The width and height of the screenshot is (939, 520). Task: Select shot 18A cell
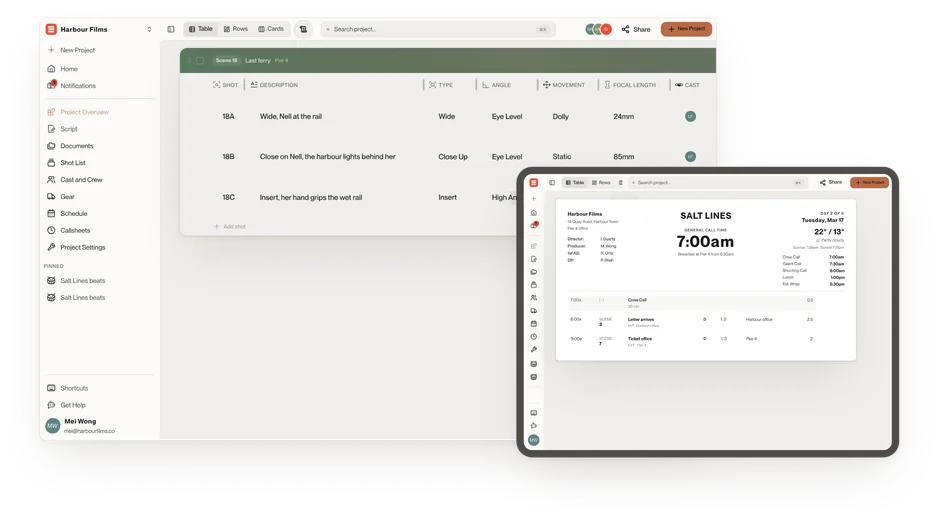[x=228, y=117]
